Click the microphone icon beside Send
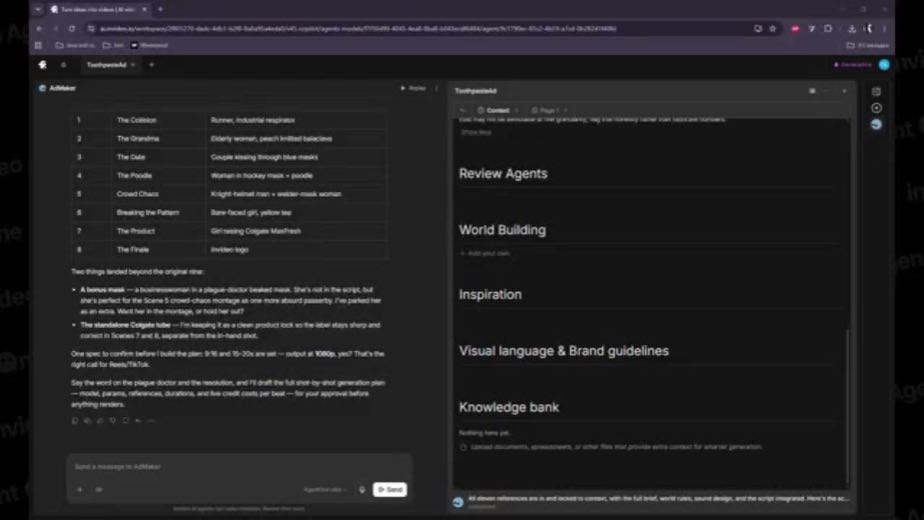 (362, 489)
